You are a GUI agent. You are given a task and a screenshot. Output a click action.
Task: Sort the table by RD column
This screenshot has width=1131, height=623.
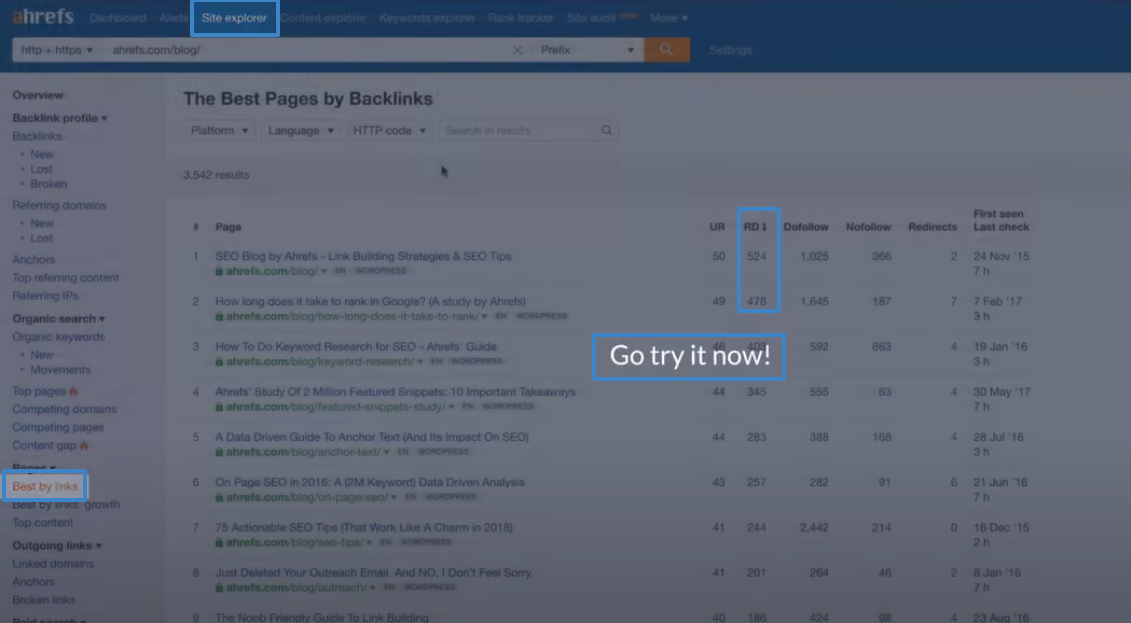point(755,227)
